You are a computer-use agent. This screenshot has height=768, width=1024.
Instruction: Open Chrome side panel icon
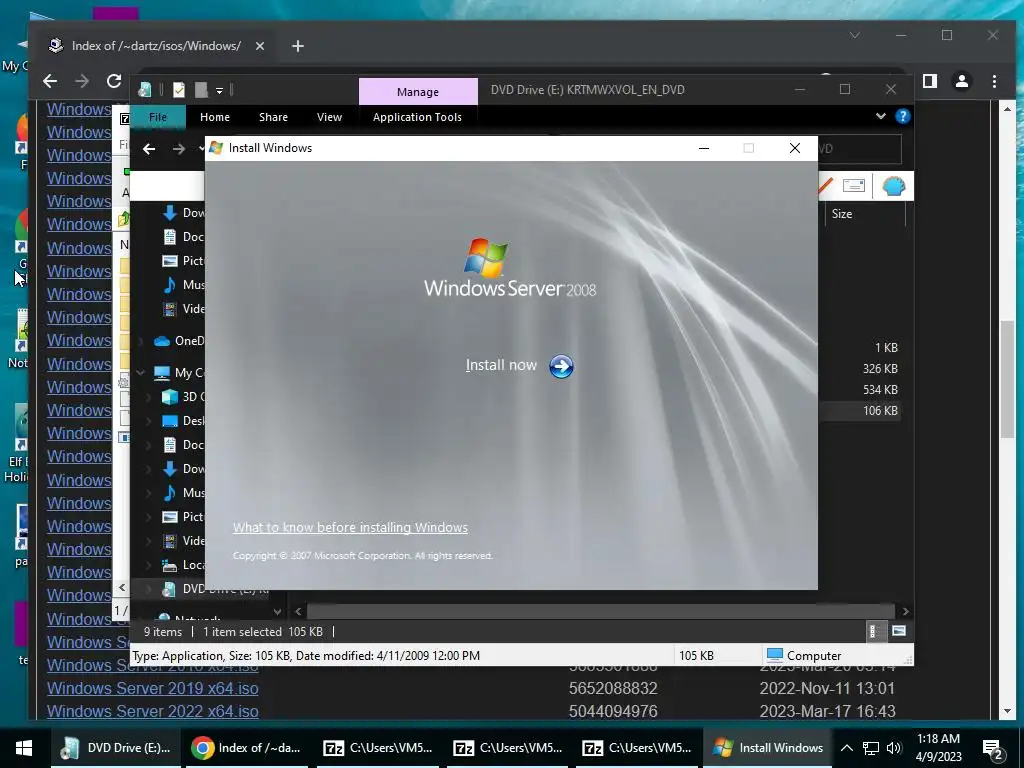(930, 81)
